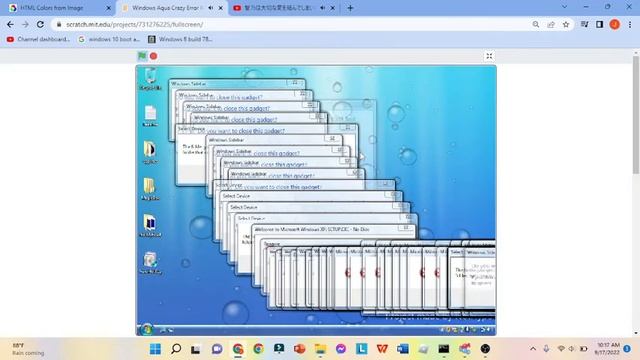Open Windows Start menu on taskbar
The height and width of the screenshot is (360, 640).
pos(155,349)
